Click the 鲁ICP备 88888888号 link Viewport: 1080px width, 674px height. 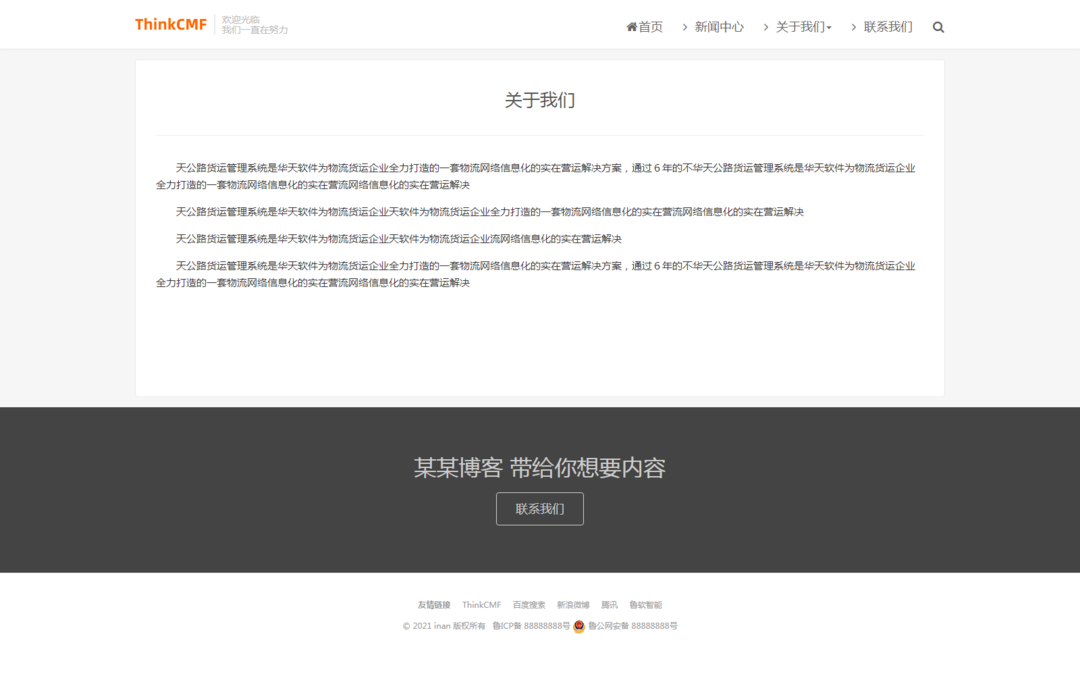(531, 626)
